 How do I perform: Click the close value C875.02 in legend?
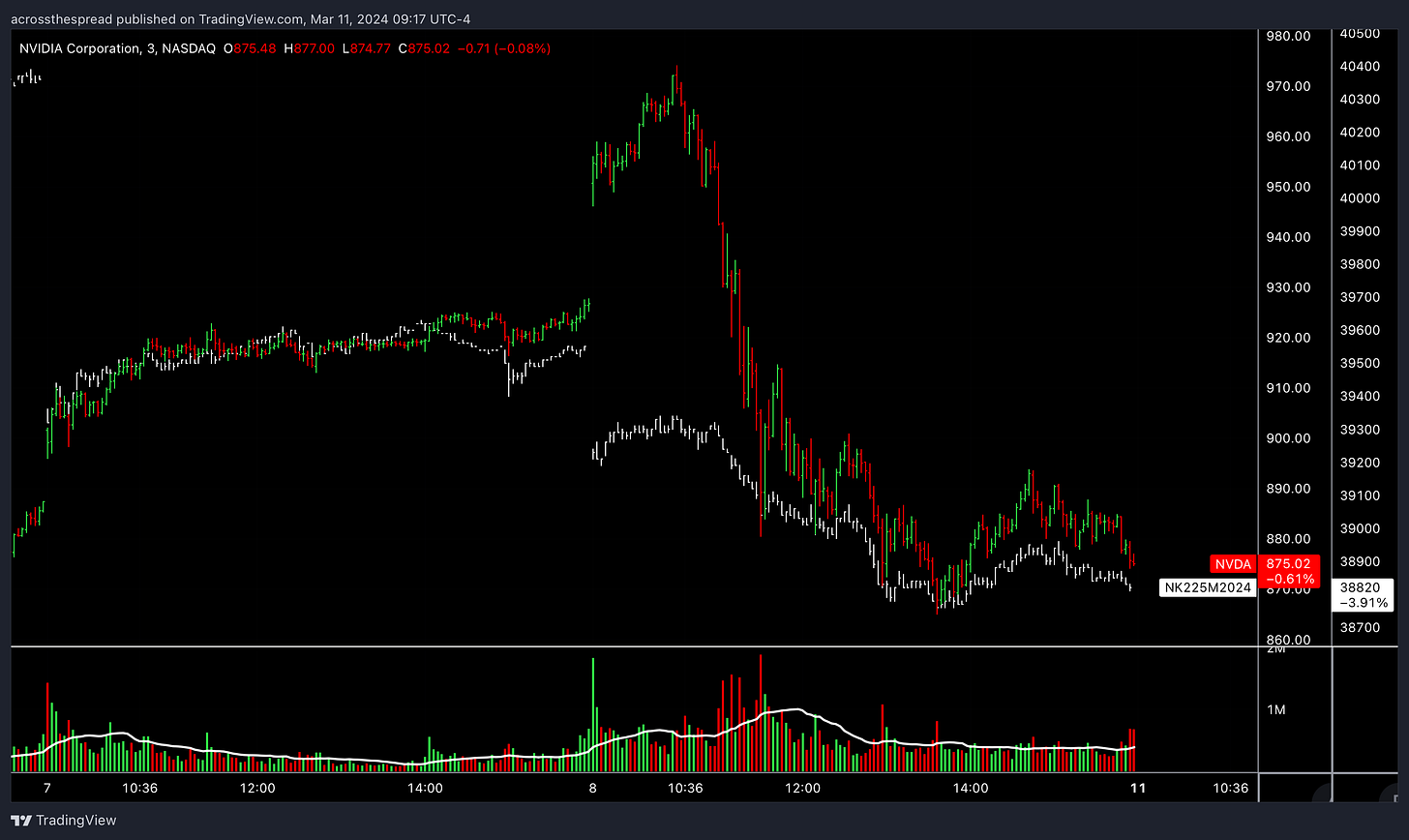(424, 48)
